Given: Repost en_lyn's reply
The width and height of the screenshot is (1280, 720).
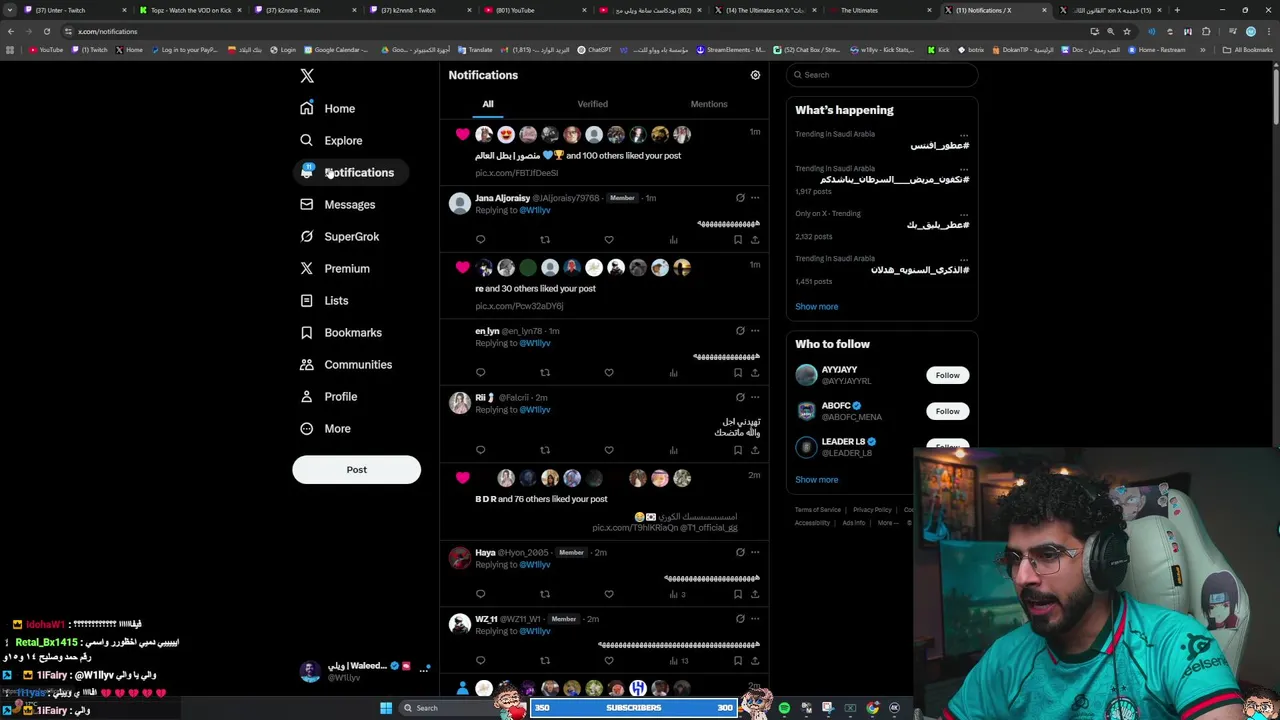Looking at the screenshot, I should tap(545, 373).
